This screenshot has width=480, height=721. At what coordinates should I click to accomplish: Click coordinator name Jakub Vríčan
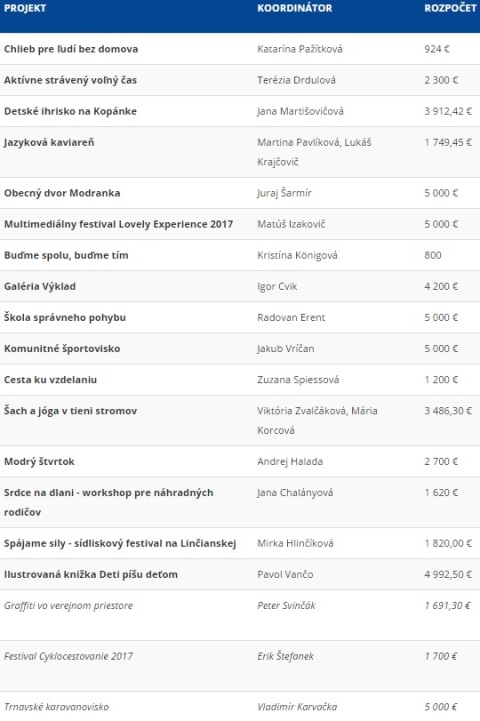coord(286,349)
